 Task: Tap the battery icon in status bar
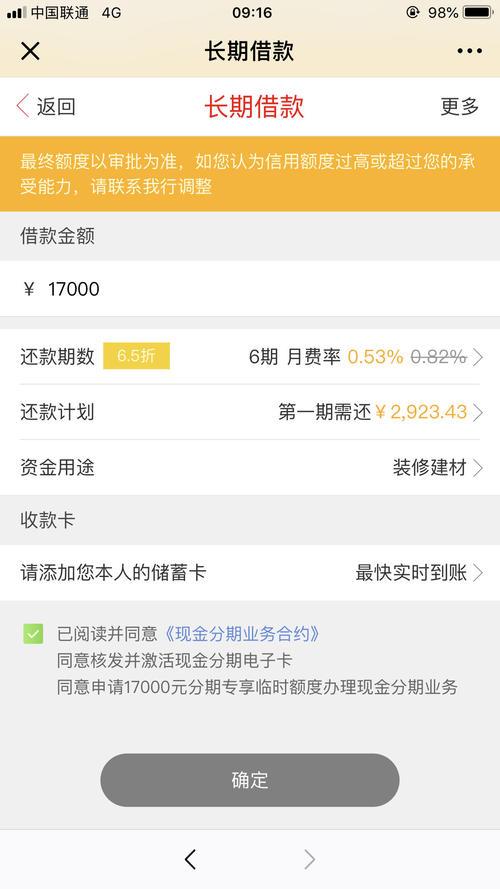coord(478,12)
